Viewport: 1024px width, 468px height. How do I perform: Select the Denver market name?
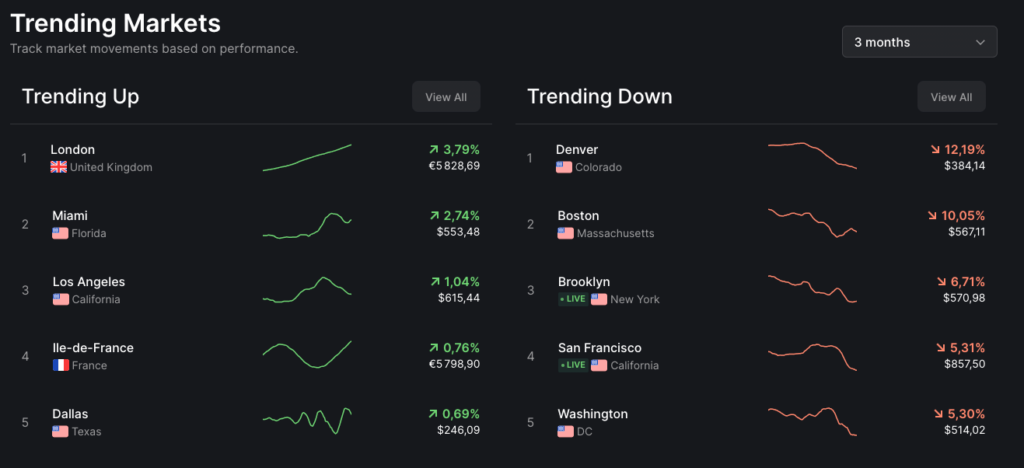[577, 150]
